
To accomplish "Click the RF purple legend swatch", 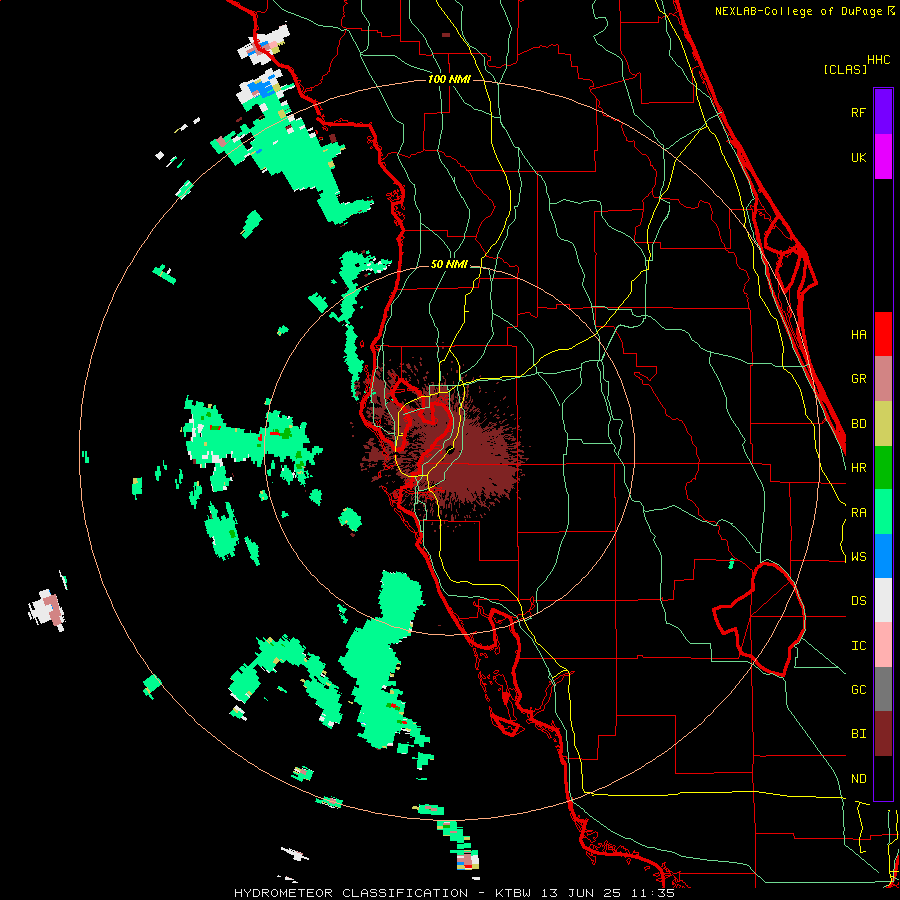I will pyautogui.click(x=883, y=112).
